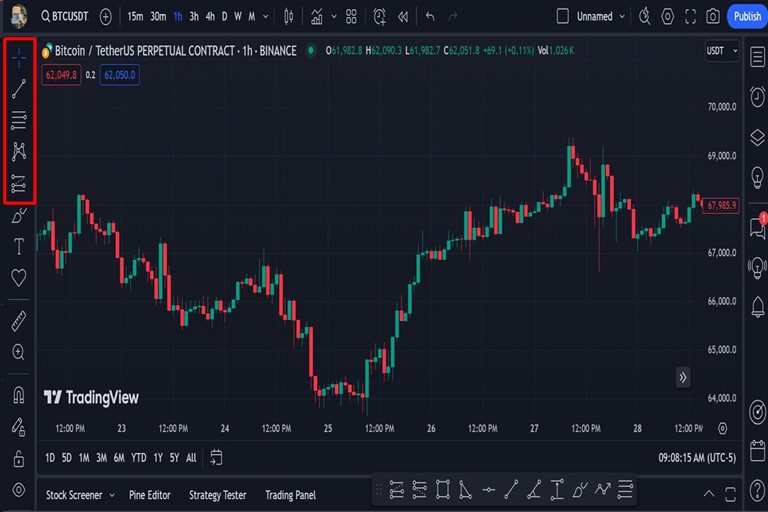
Task: Open the Pine Editor tab
Action: click(x=149, y=495)
